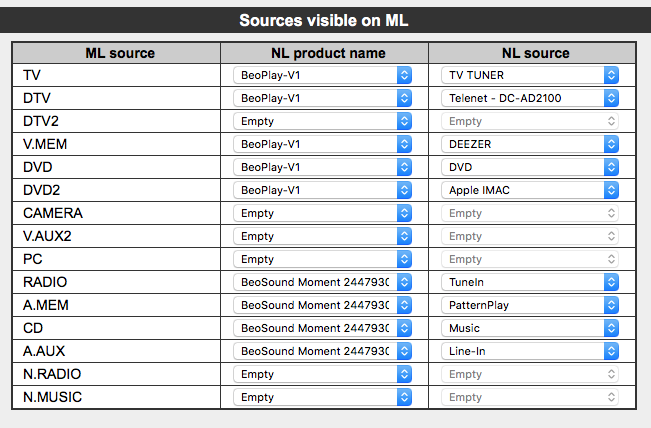Screen dimensions: 651x428
Task: Click the disabled NL source dropdown in CAMERA row
Action: pyautogui.click(x=530, y=213)
